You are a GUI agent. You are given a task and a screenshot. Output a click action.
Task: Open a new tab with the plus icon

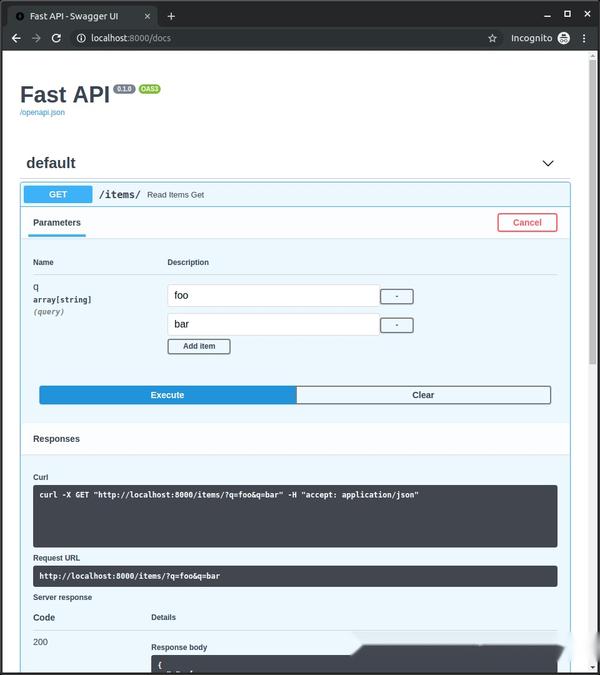point(171,16)
